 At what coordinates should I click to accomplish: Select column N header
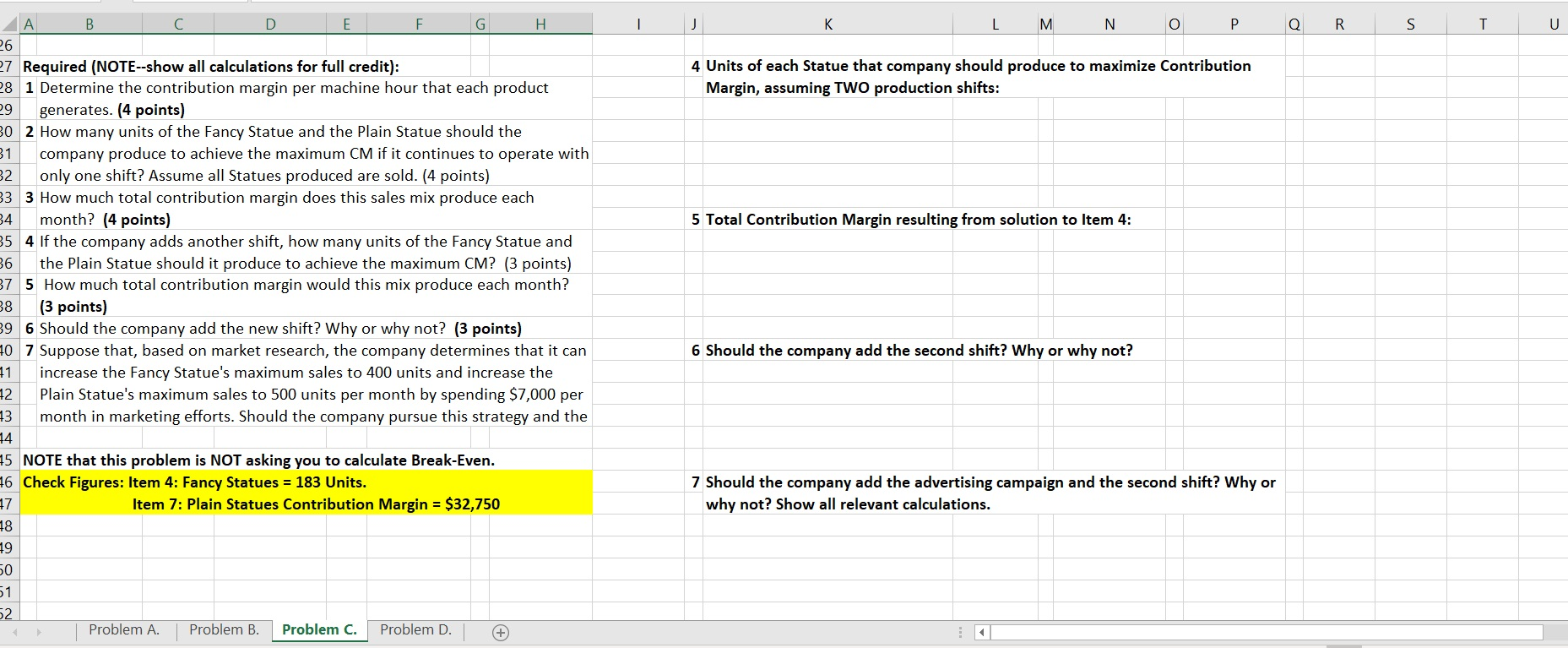(1110, 25)
